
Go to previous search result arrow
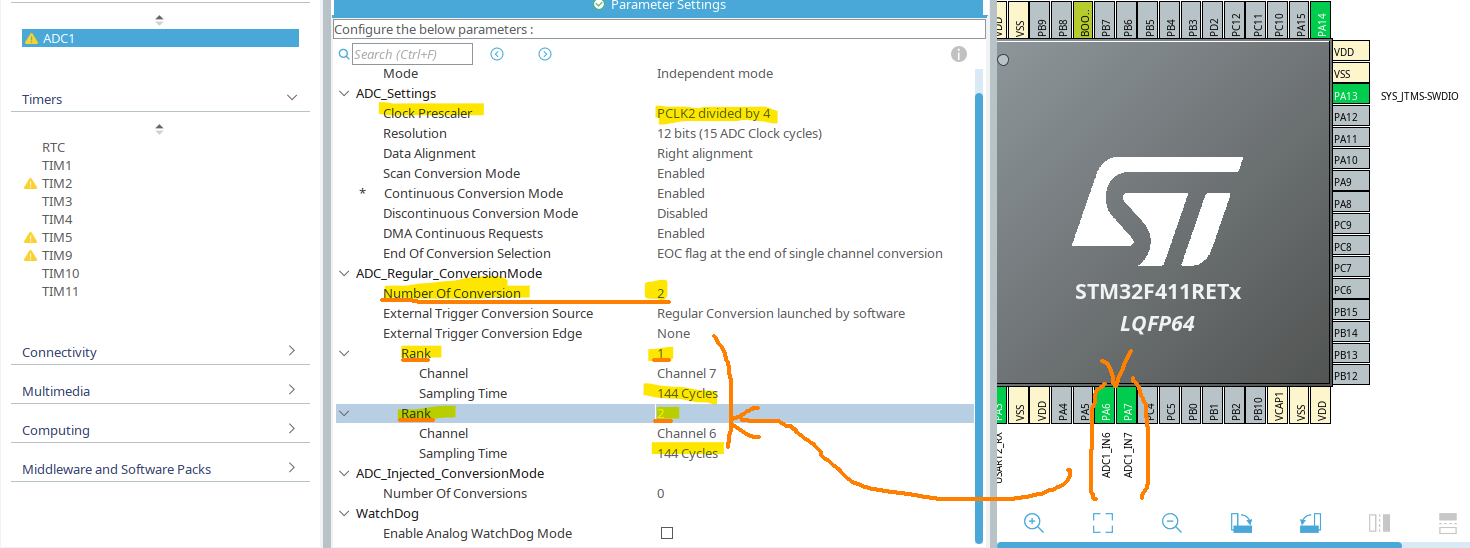[x=497, y=54]
